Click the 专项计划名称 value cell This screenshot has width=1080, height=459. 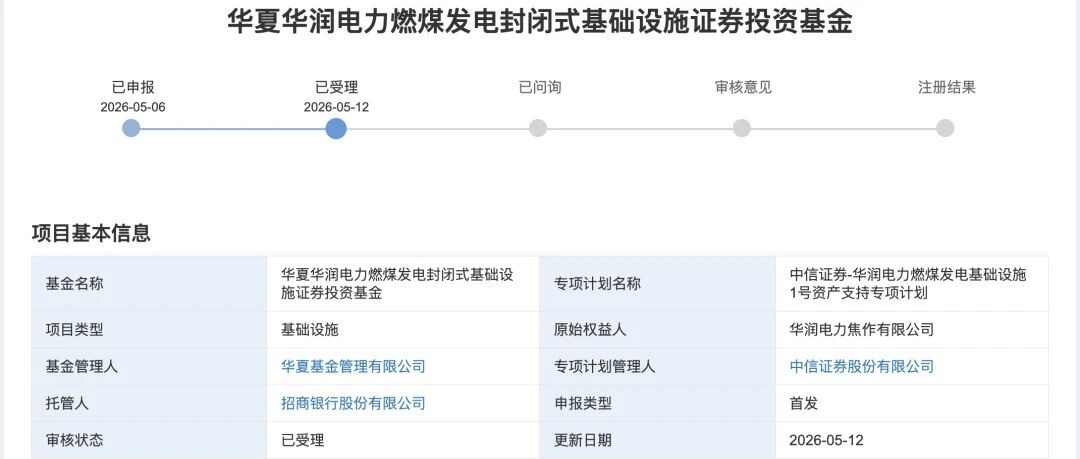click(x=911, y=284)
